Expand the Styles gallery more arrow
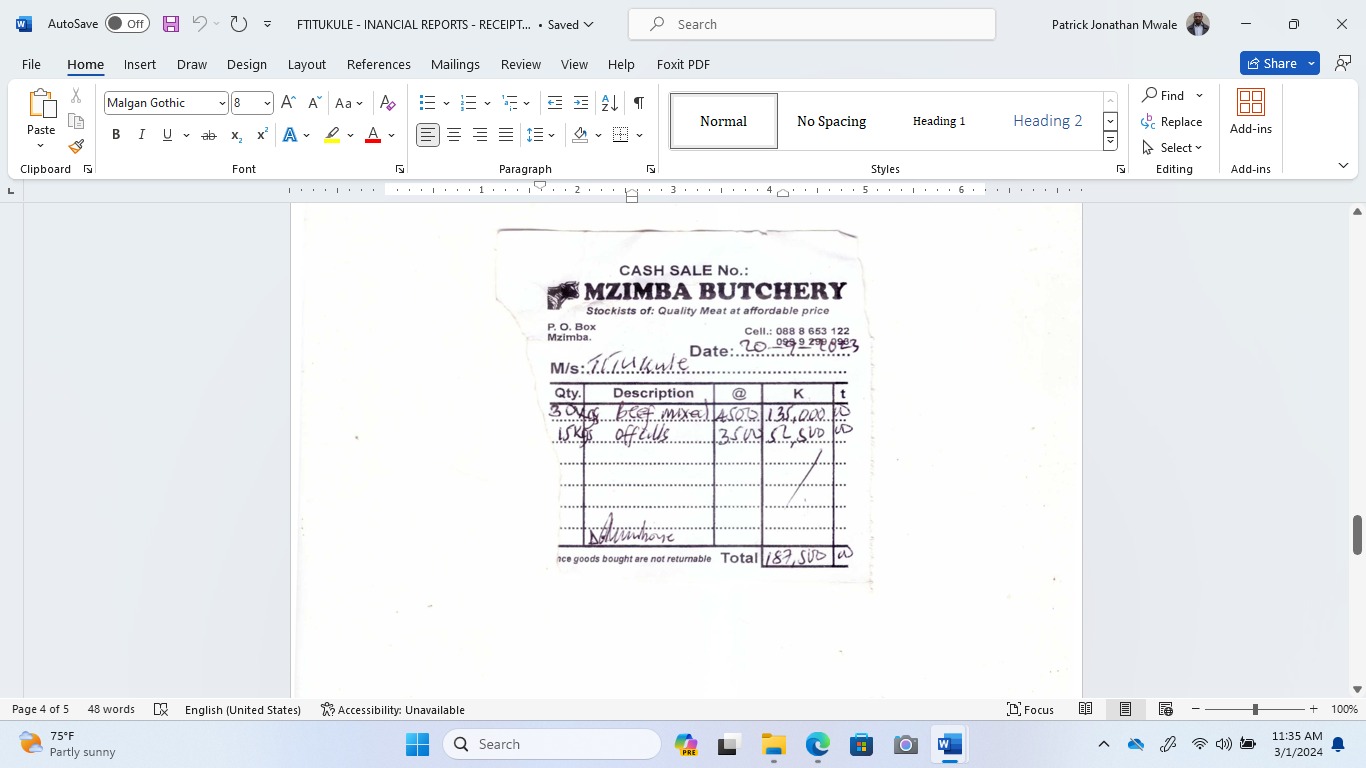 (x=1110, y=141)
